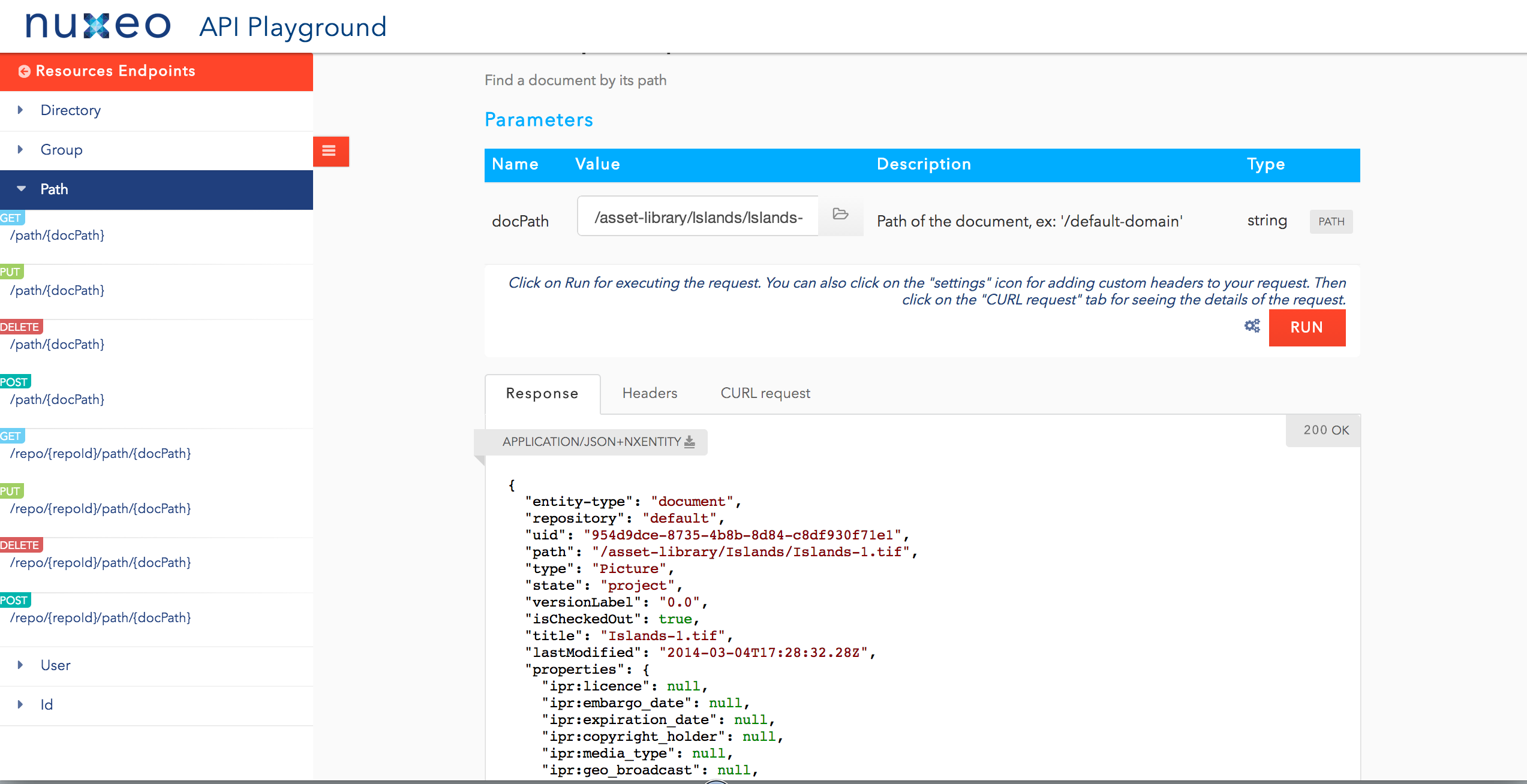Expand the Id section
1527x784 pixels.
pos(46,705)
